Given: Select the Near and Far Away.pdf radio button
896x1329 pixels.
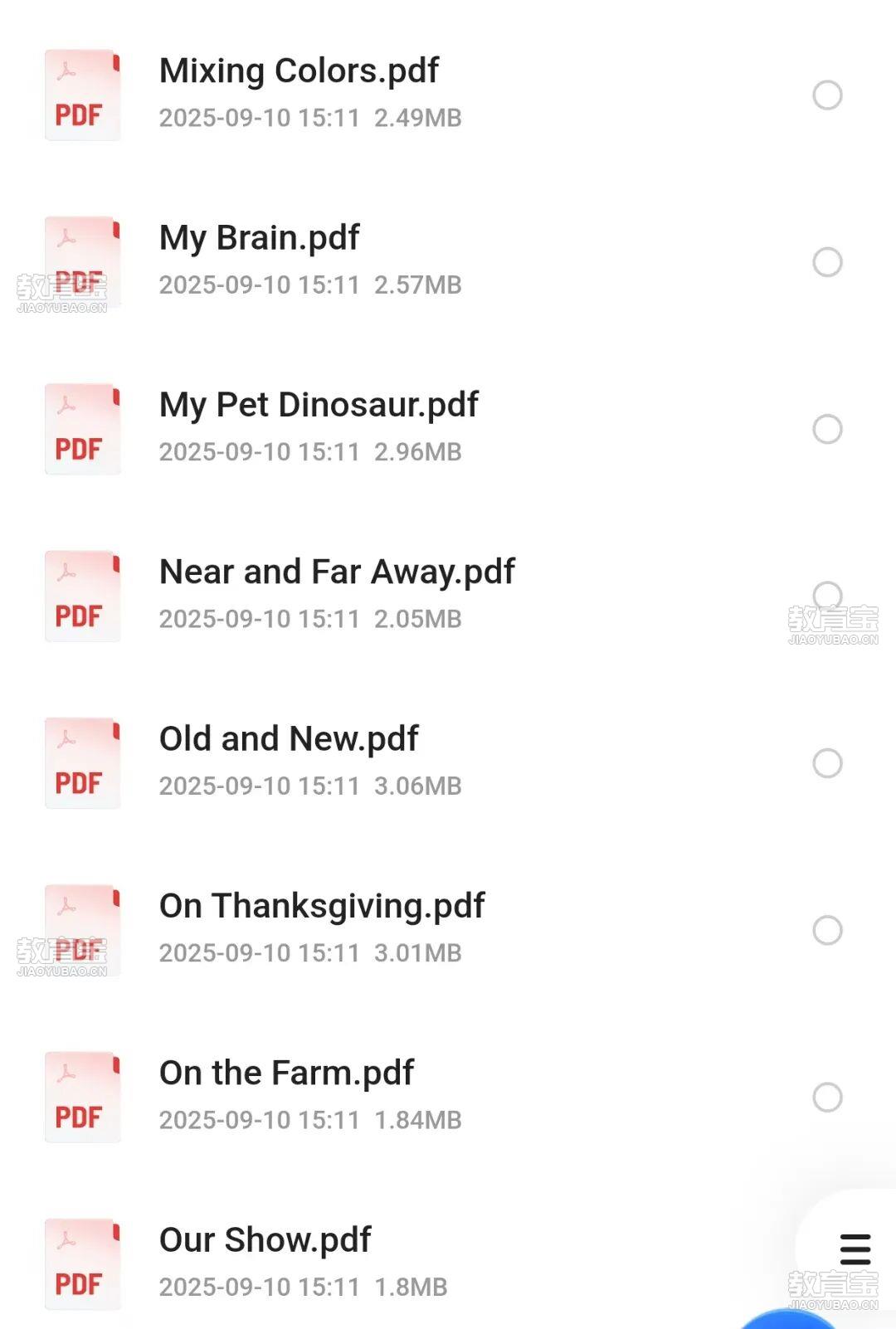Looking at the screenshot, I should click(x=827, y=595).
